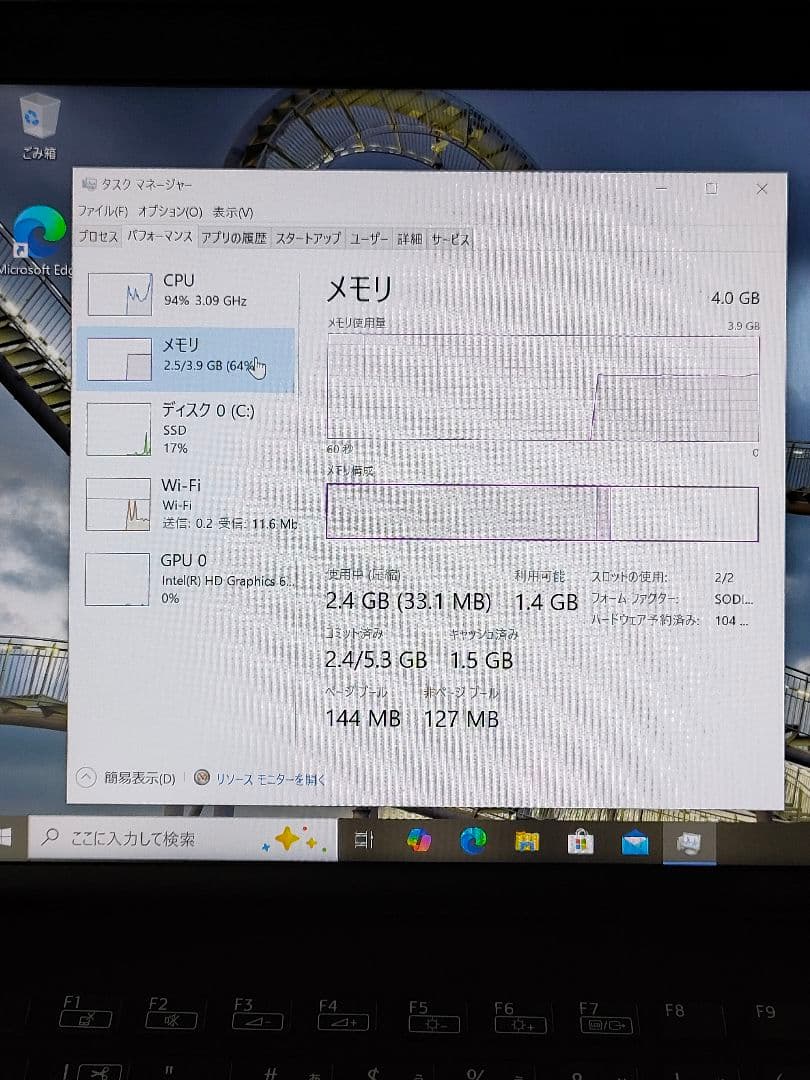Screen dimensions: 810x1080
Task: Open the オプション menu
Action: pyautogui.click(x=167, y=213)
